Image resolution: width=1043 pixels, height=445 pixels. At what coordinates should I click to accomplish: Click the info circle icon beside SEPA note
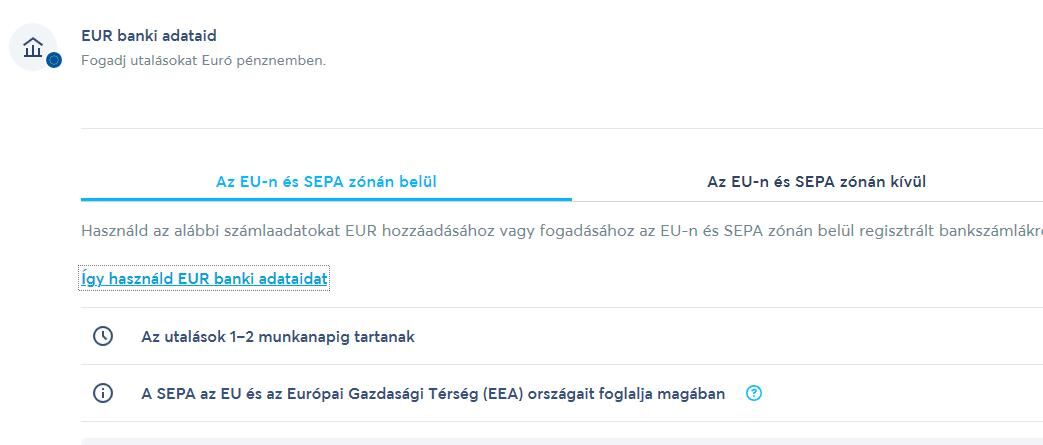(103, 393)
